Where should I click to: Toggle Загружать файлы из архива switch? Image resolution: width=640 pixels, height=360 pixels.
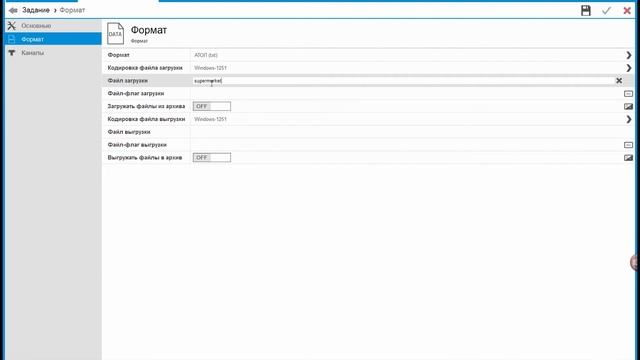[x=212, y=106]
